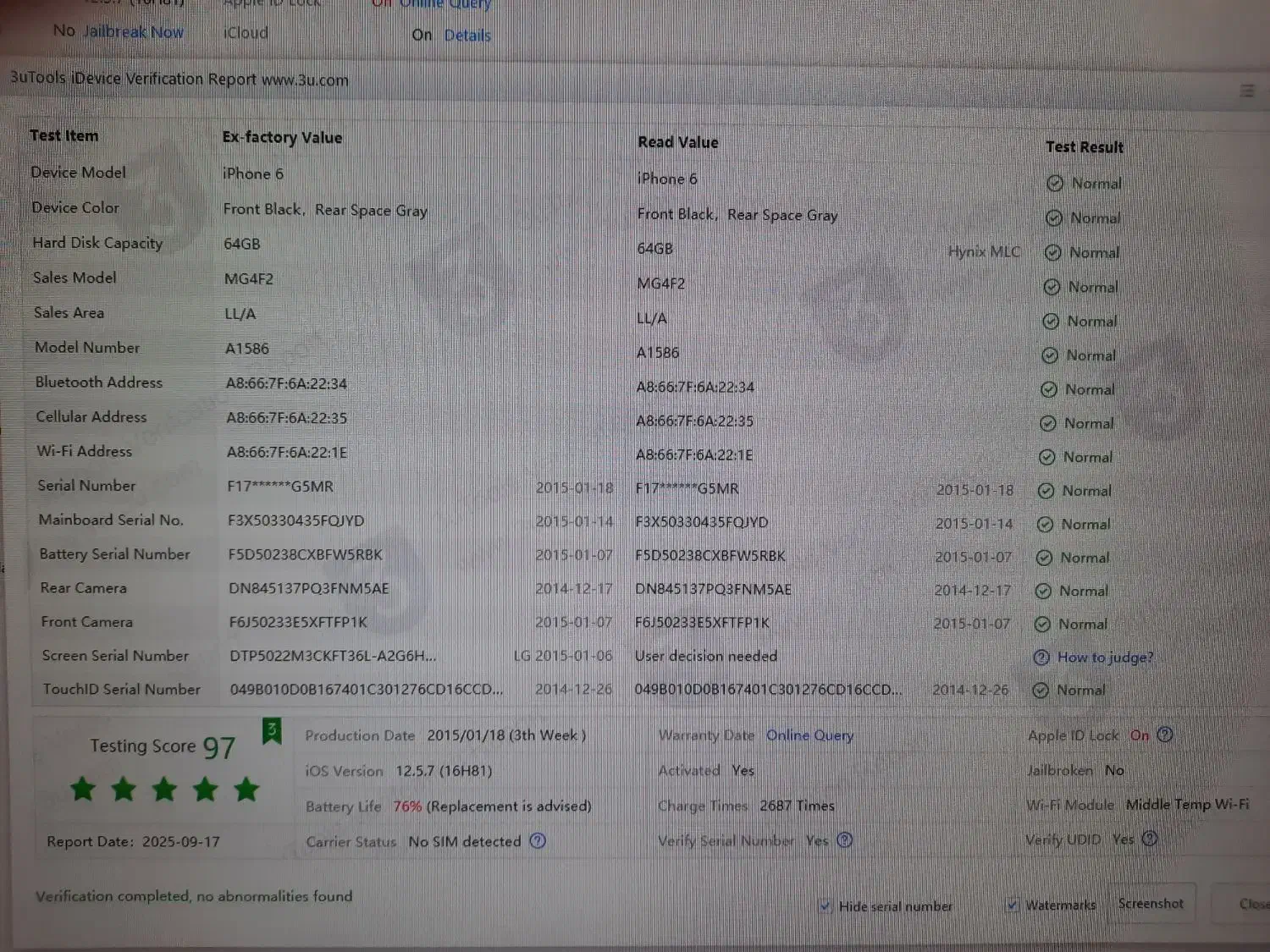Click the Normal check icon for Serial Number
The width and height of the screenshot is (1270, 952).
tap(1046, 491)
